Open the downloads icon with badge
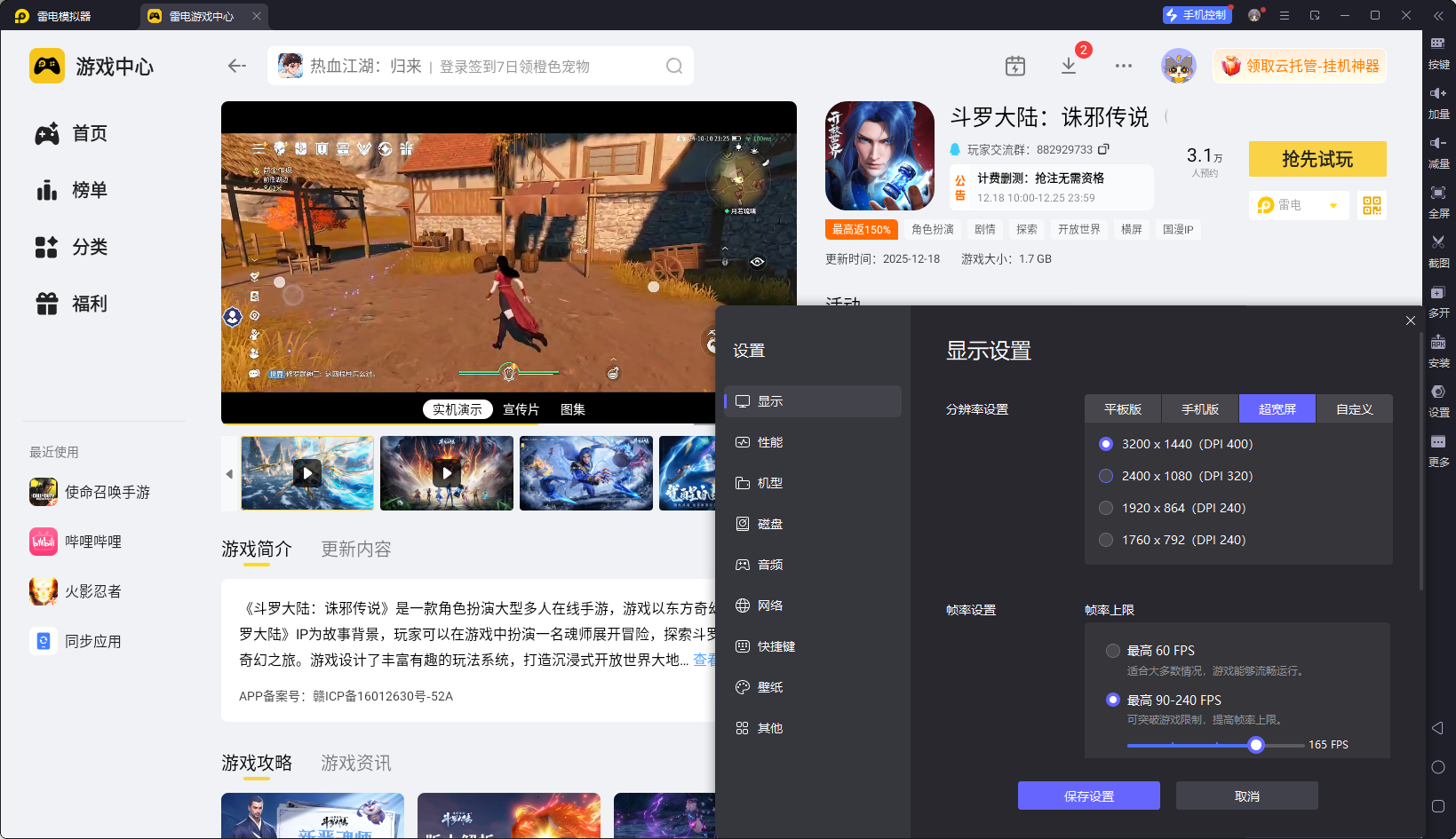The width and height of the screenshot is (1456, 839). (x=1069, y=66)
